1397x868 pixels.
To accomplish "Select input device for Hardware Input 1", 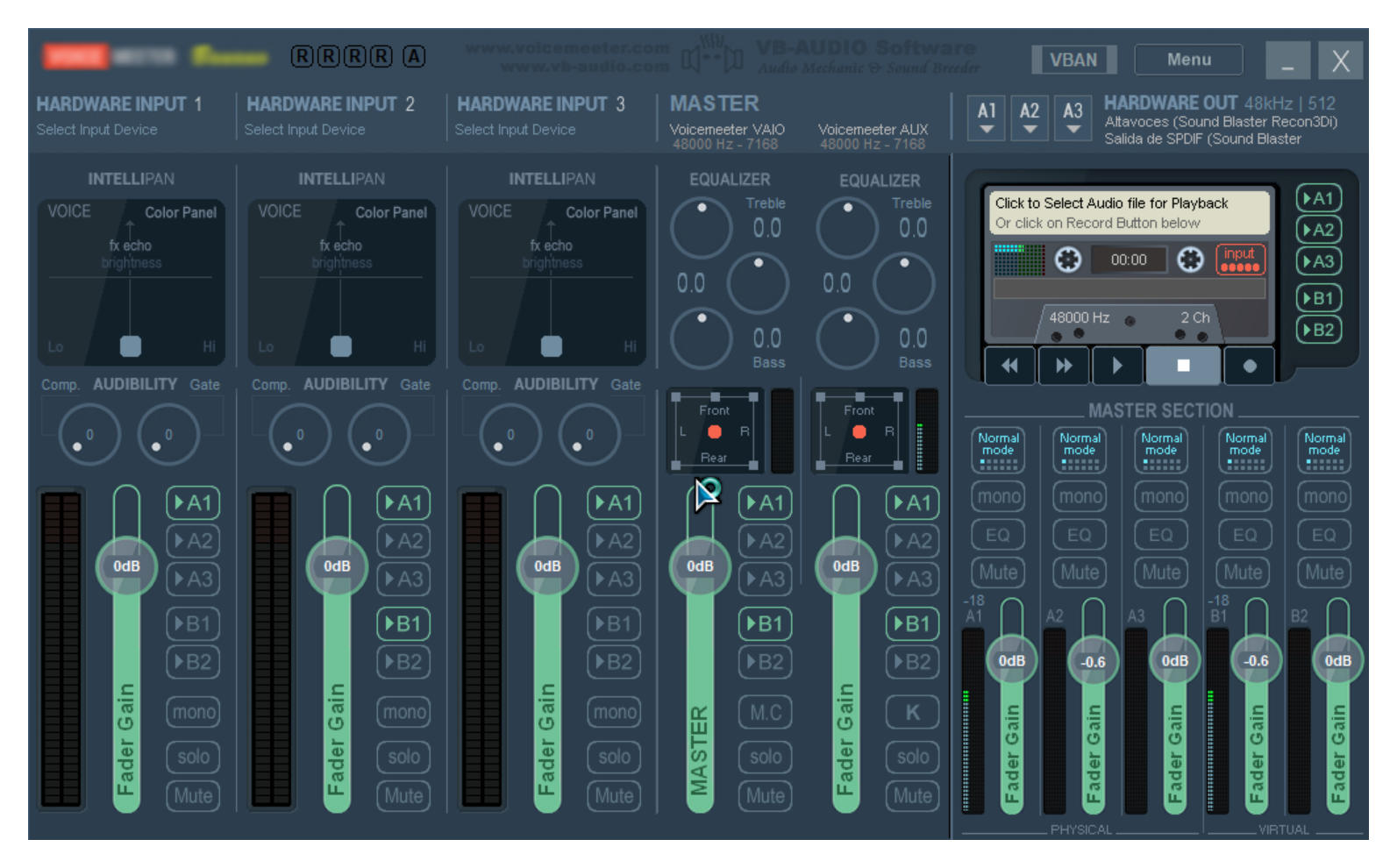I will 97,130.
